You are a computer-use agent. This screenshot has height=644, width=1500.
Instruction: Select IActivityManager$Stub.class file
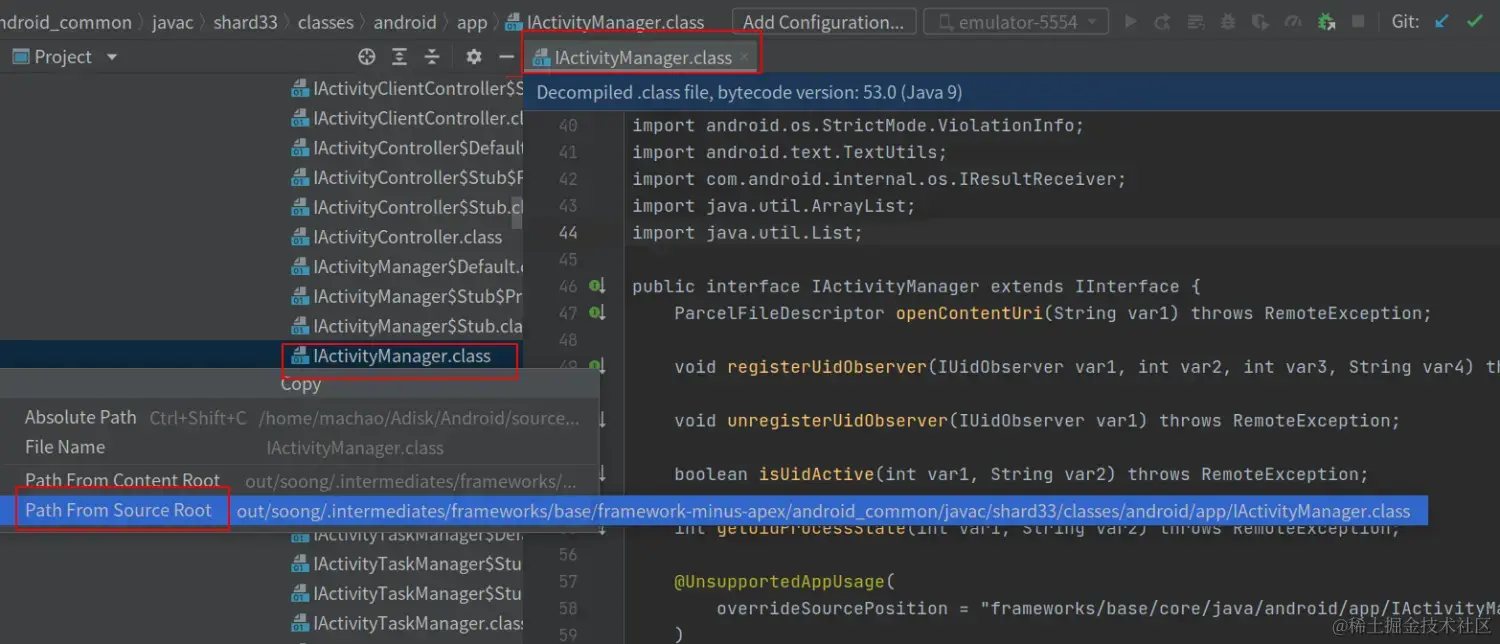406,326
